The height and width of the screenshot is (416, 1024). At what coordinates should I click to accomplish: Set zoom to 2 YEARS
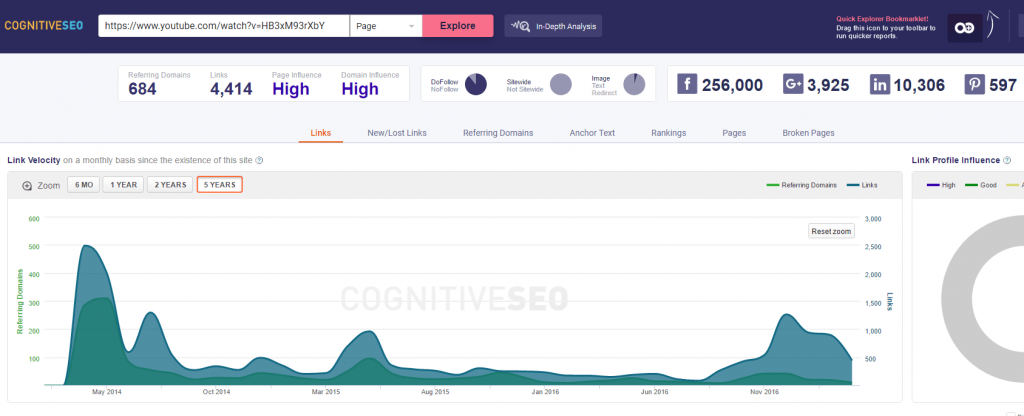pos(170,185)
